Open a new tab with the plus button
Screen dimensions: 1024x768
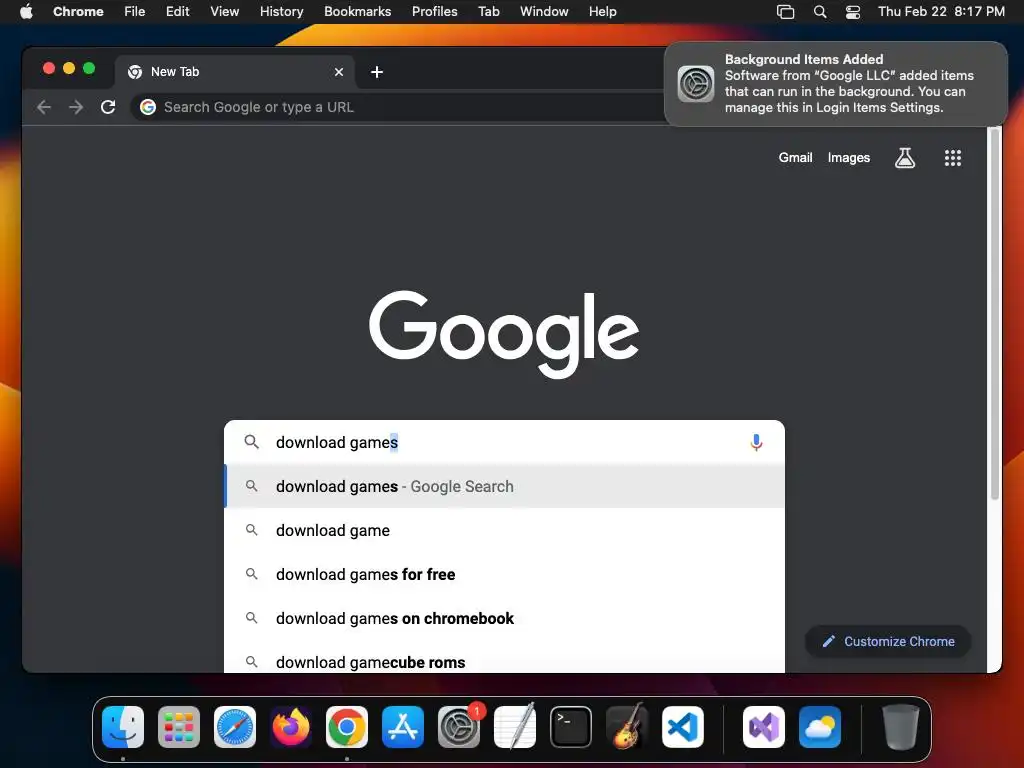coord(377,72)
